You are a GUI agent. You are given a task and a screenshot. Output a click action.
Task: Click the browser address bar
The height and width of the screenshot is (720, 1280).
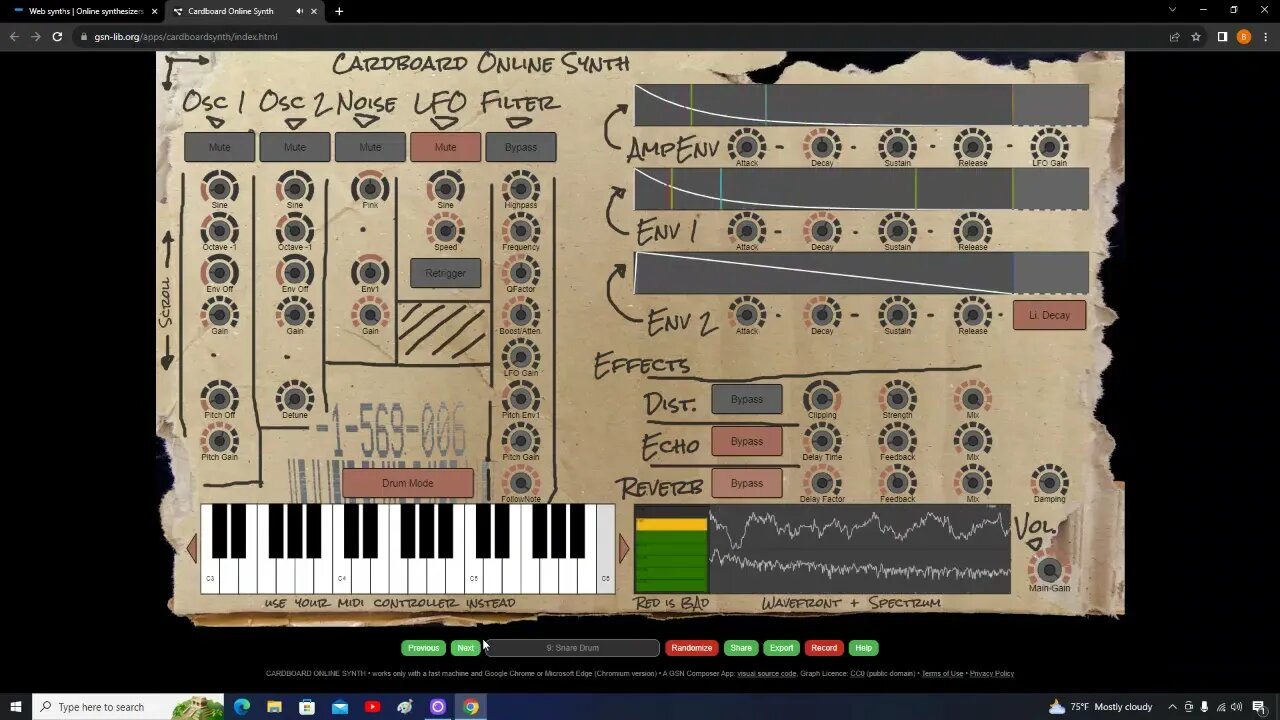620,37
